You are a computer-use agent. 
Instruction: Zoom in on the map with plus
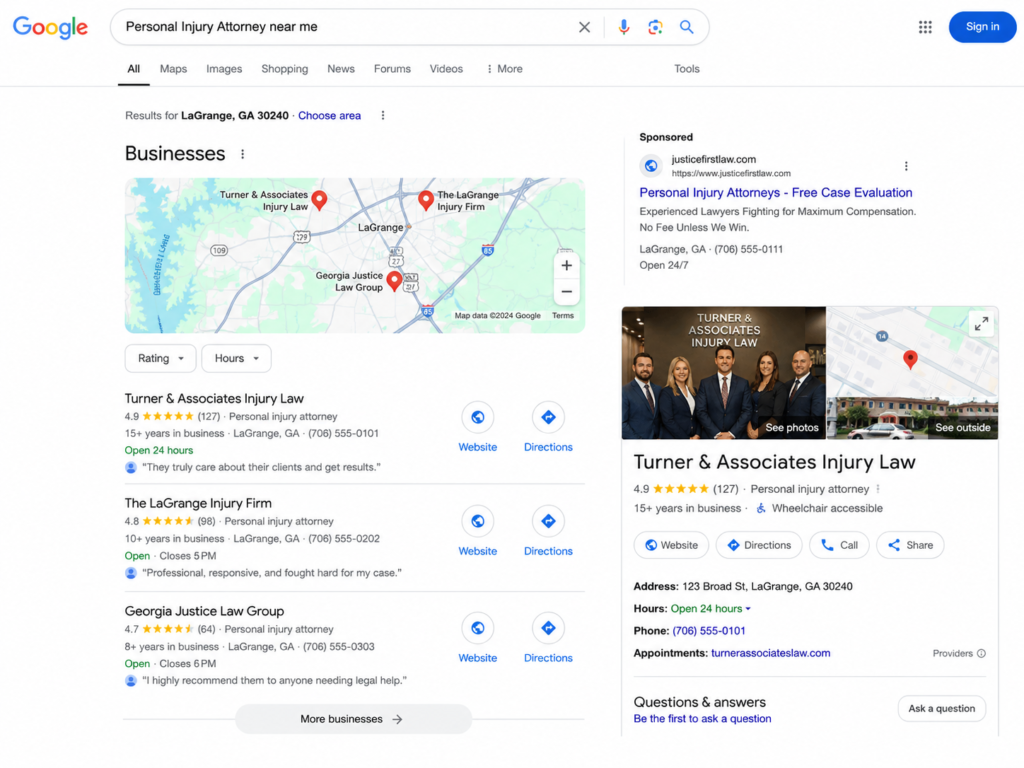tap(567, 265)
